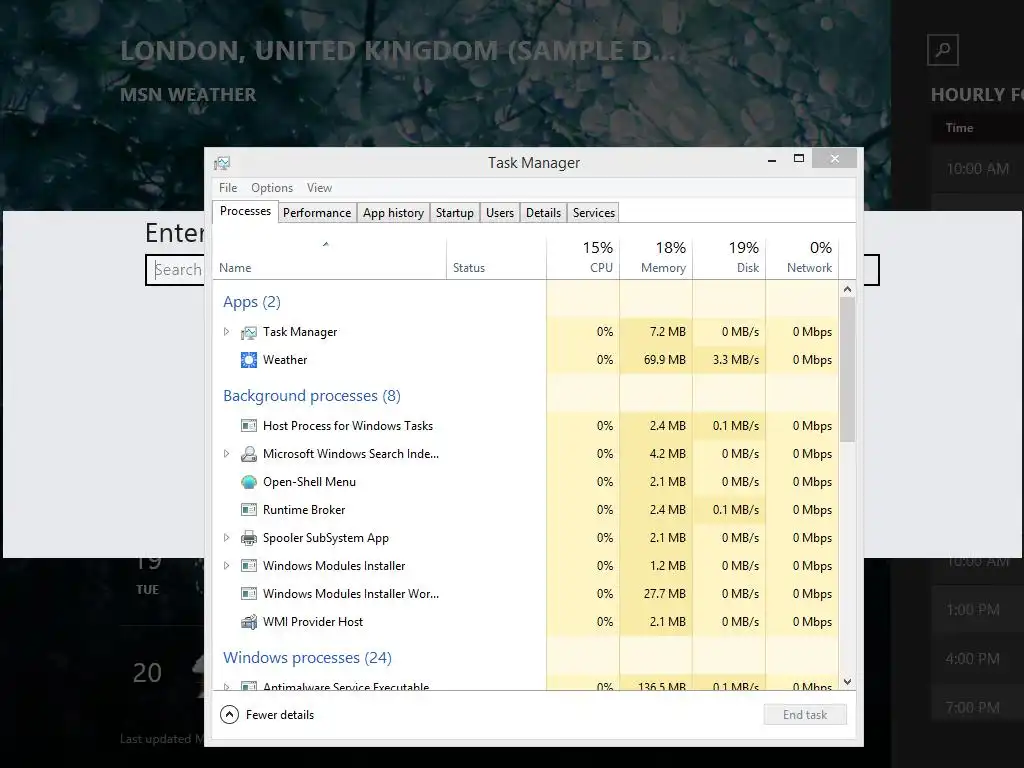Click Windows Modules Installer Worker icon

click(x=249, y=594)
